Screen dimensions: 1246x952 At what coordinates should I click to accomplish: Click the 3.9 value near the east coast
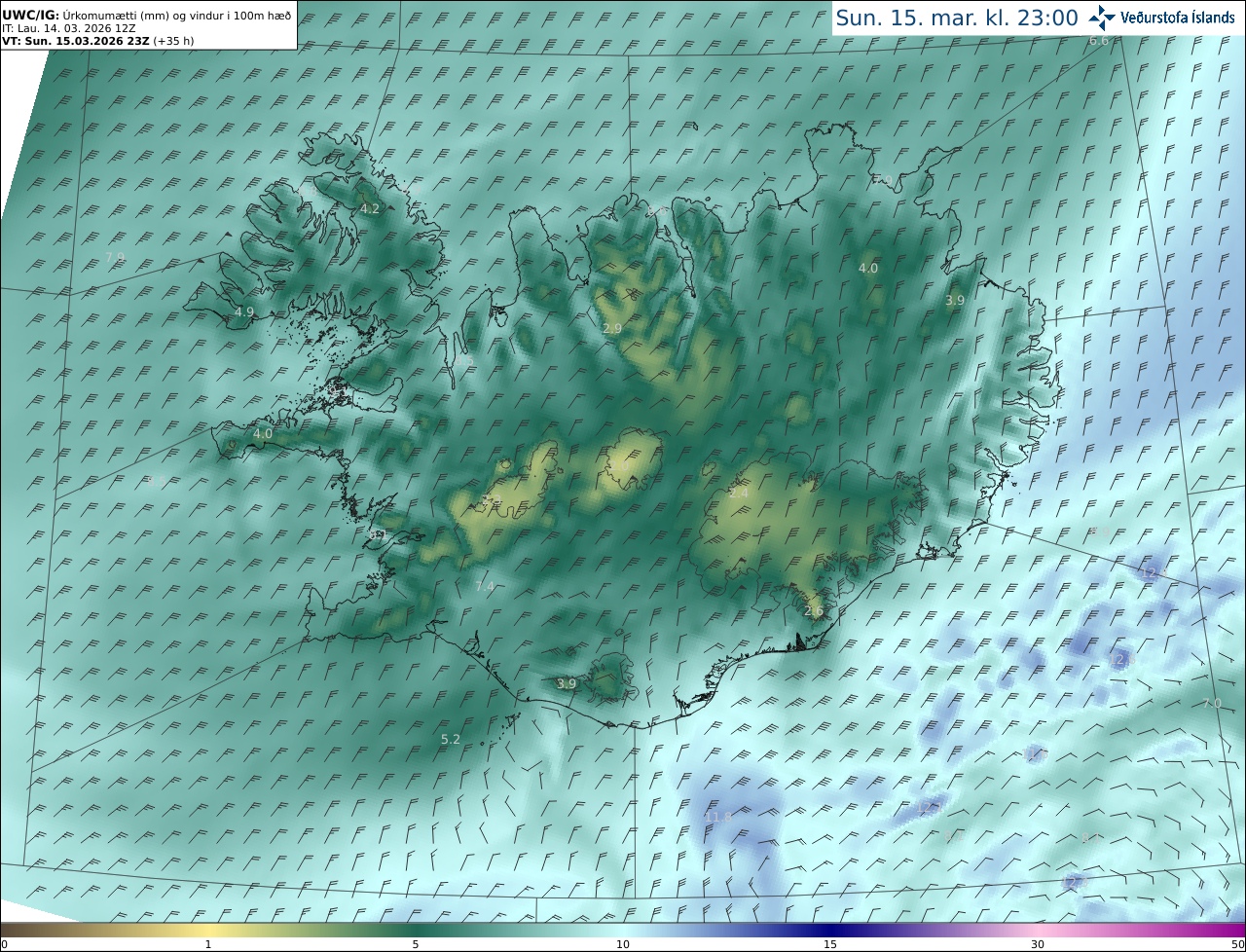pyautogui.click(x=955, y=300)
